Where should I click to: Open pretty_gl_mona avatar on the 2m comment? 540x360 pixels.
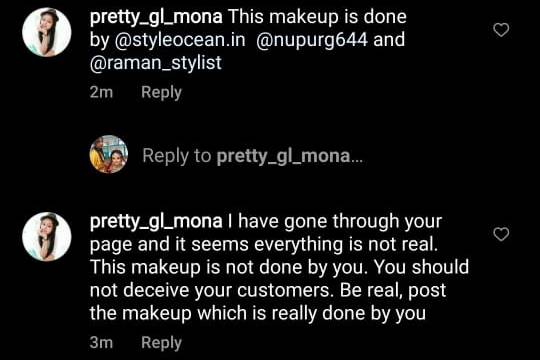(x=47, y=32)
